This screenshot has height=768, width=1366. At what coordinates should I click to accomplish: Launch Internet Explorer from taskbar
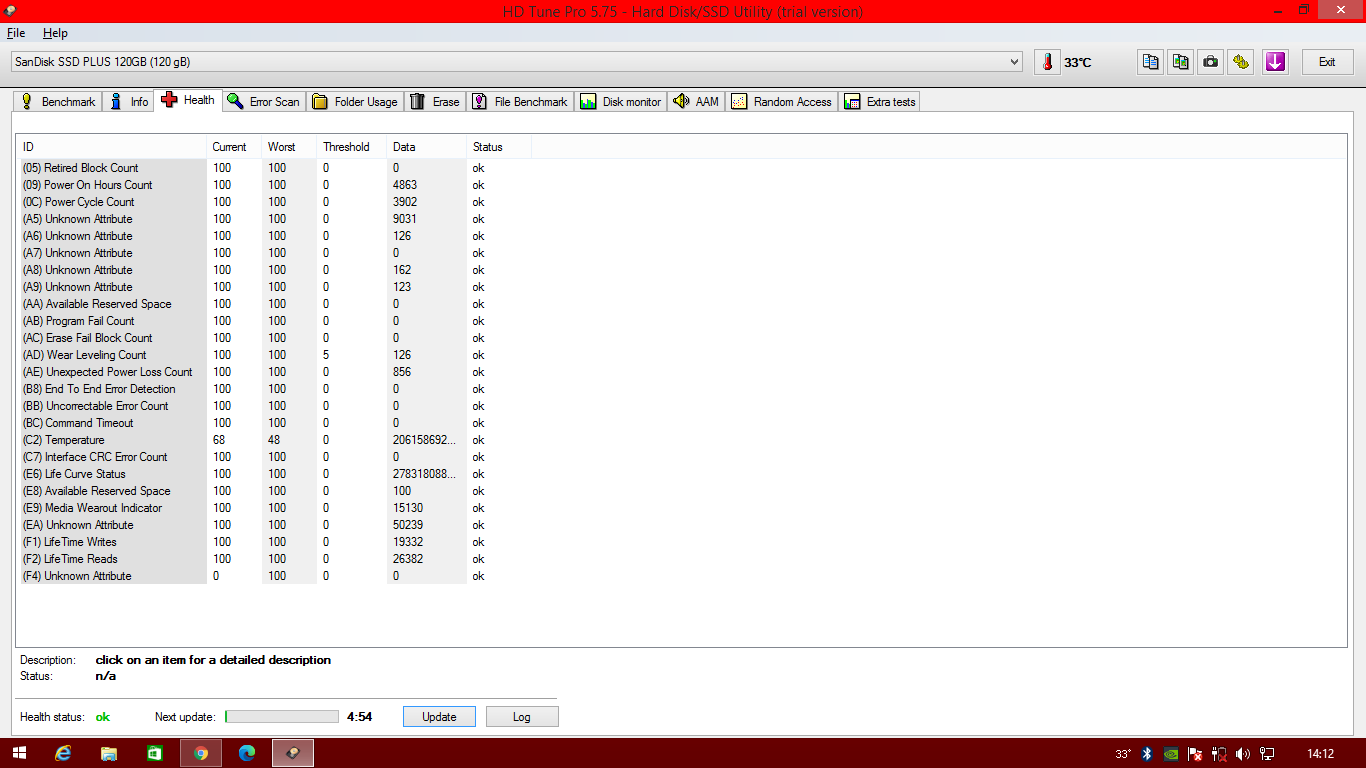coord(63,753)
